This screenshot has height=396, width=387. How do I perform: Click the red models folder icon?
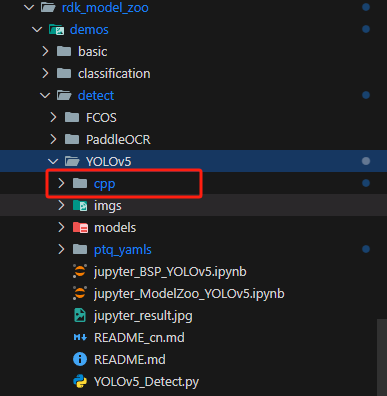pos(80,228)
